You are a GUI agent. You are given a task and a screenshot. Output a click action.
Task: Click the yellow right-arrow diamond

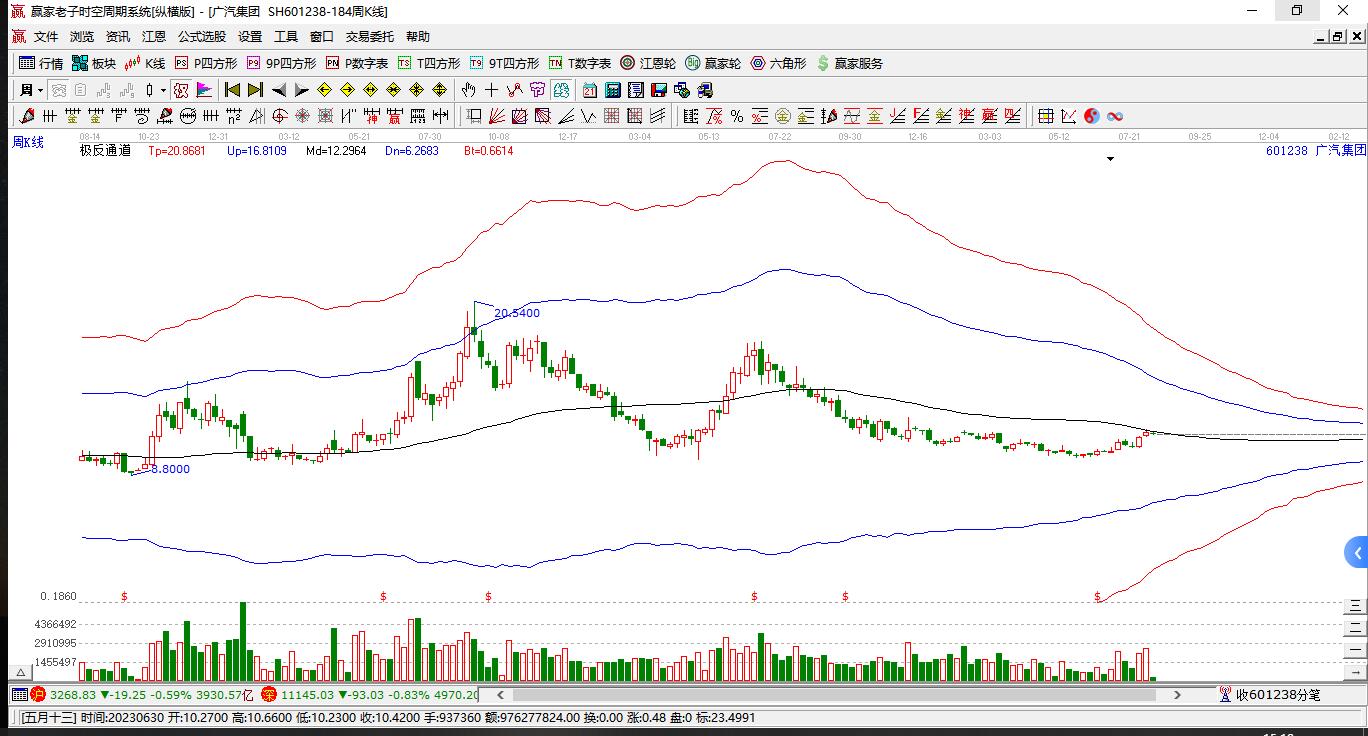coord(348,90)
